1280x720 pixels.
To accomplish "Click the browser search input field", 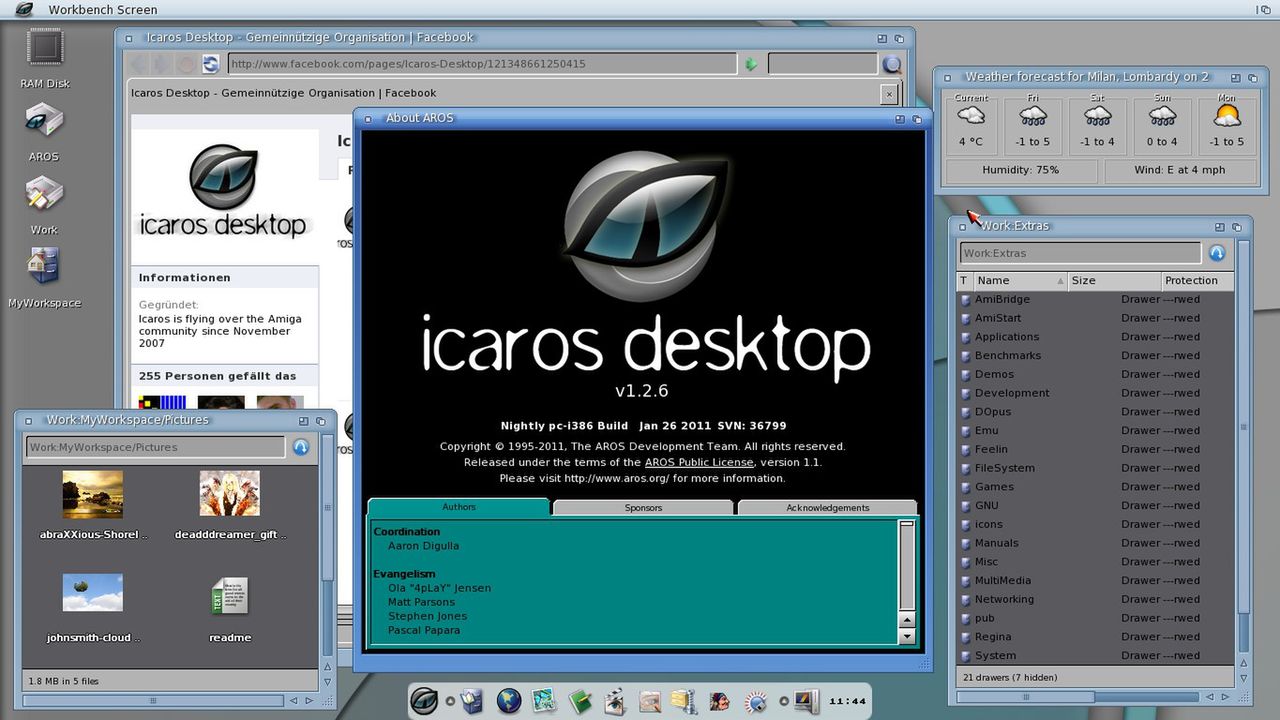I will (x=822, y=64).
